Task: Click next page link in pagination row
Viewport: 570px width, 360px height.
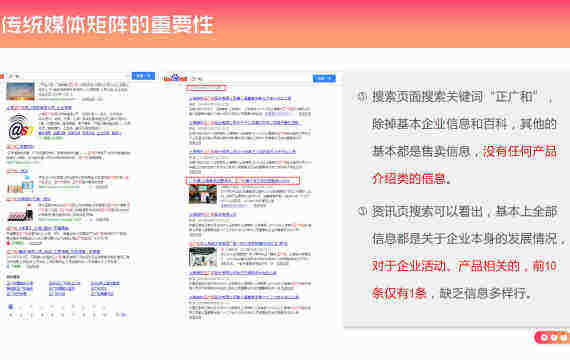Action: coord(122,315)
